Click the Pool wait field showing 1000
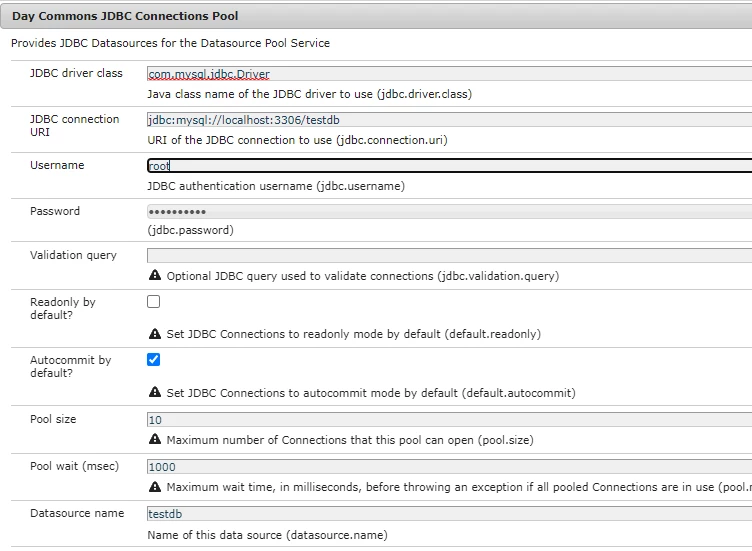 click(x=448, y=467)
